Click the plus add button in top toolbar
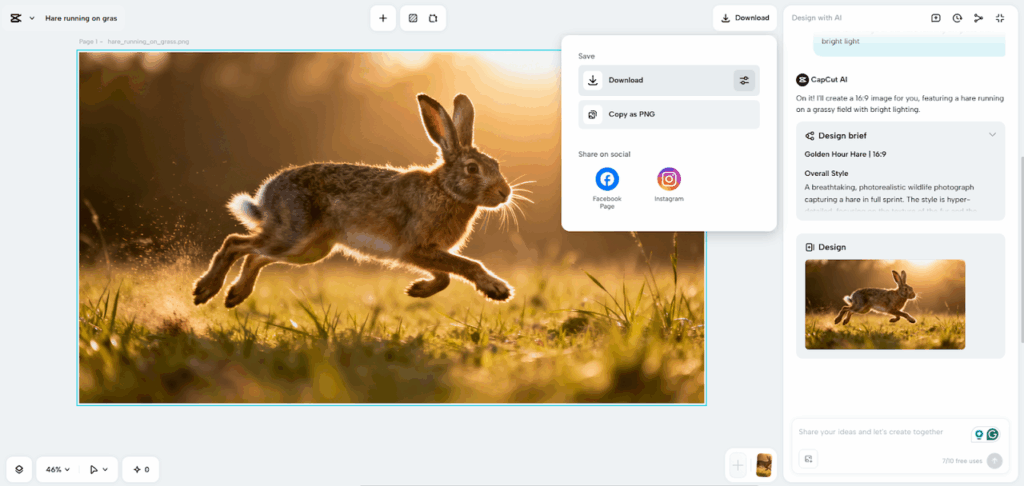This screenshot has width=1024, height=486. coord(383,18)
